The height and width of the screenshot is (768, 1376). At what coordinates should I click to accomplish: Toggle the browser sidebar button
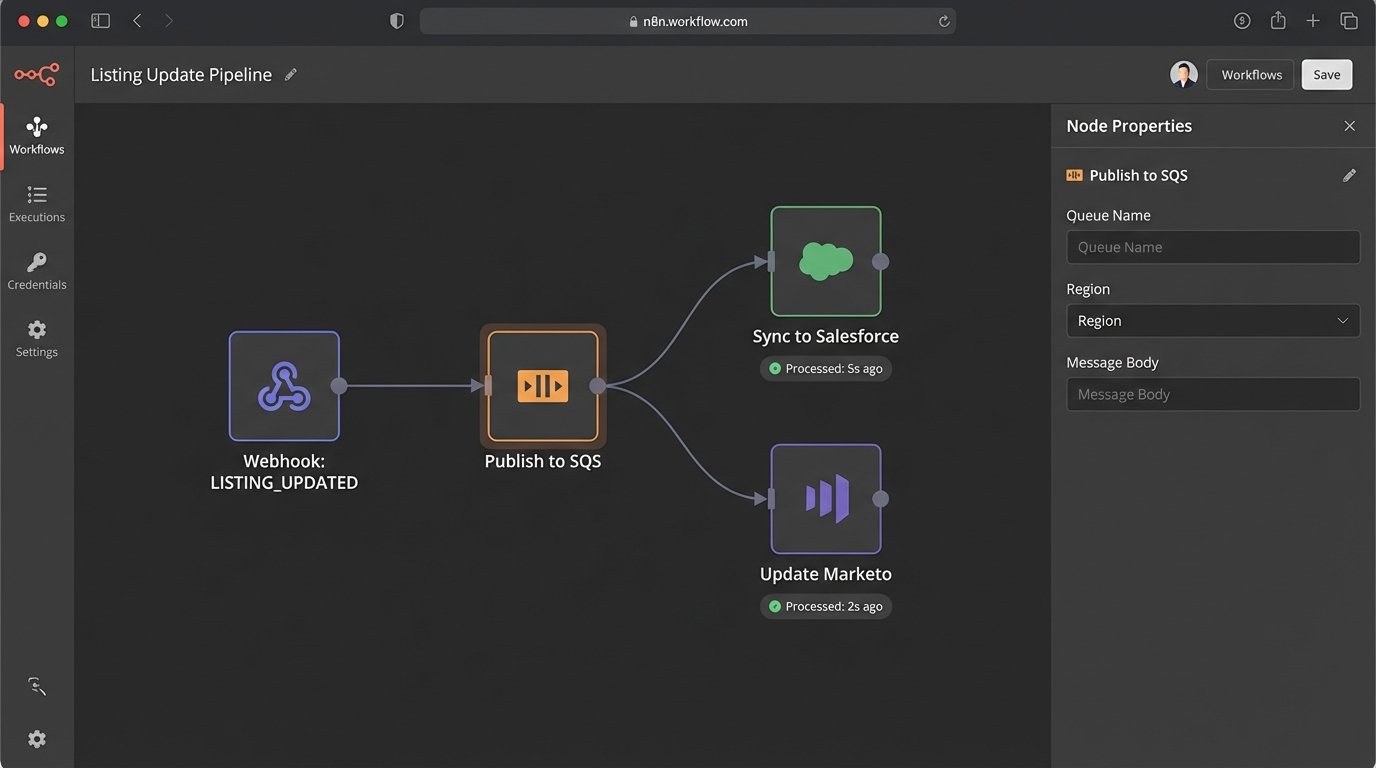tap(100, 21)
